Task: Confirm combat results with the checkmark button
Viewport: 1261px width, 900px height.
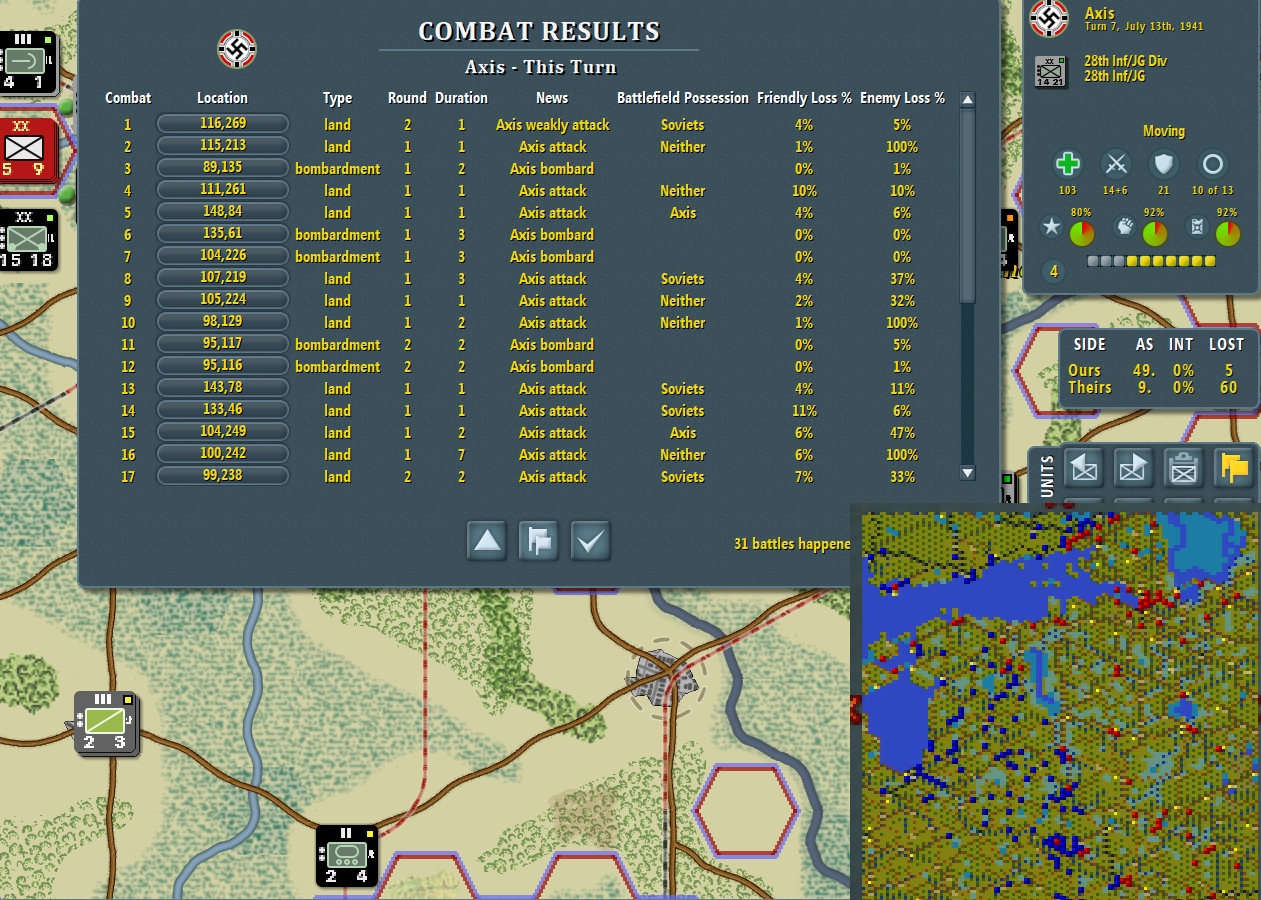Action: (x=591, y=541)
